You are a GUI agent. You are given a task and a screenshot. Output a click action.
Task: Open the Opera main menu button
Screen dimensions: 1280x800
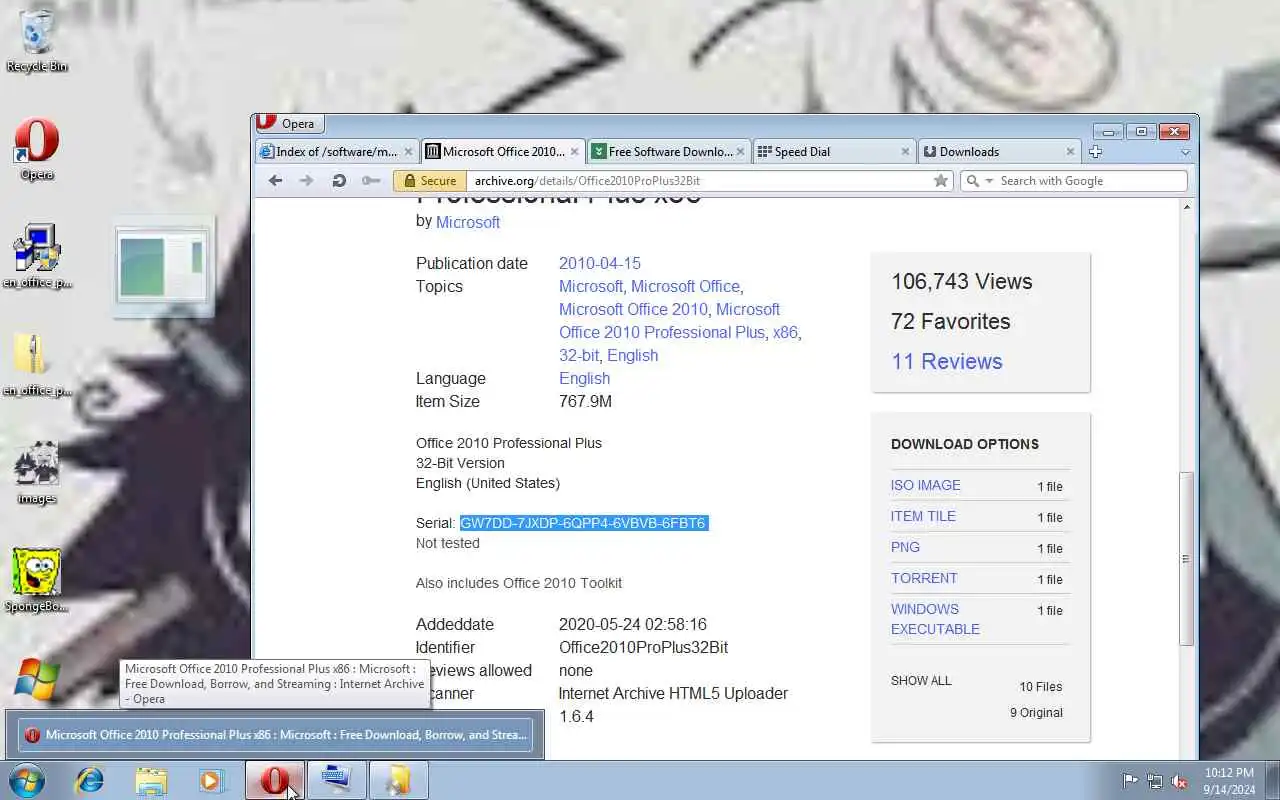point(289,124)
